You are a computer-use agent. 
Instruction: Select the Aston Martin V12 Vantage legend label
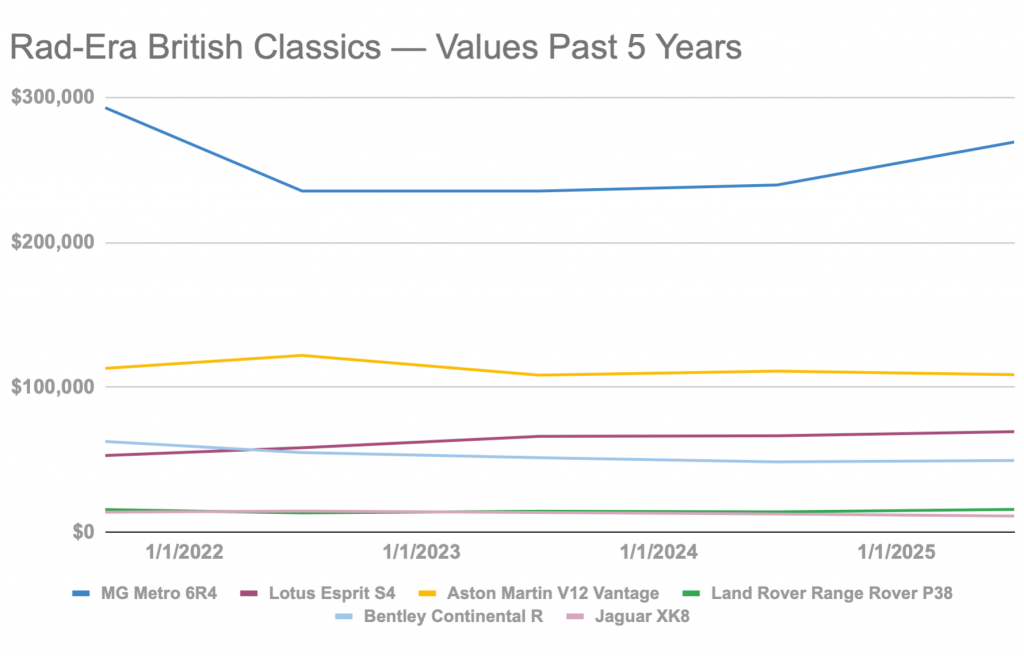click(x=553, y=593)
